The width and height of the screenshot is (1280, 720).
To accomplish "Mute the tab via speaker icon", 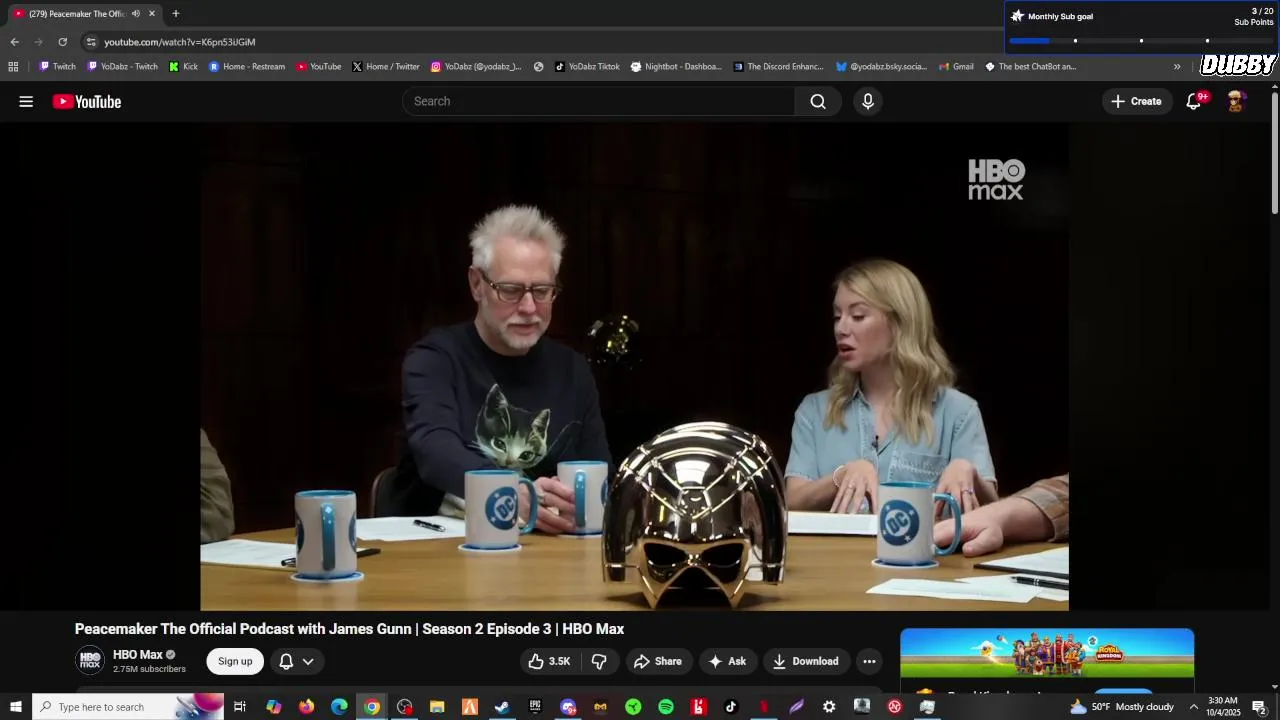I will (x=136, y=13).
